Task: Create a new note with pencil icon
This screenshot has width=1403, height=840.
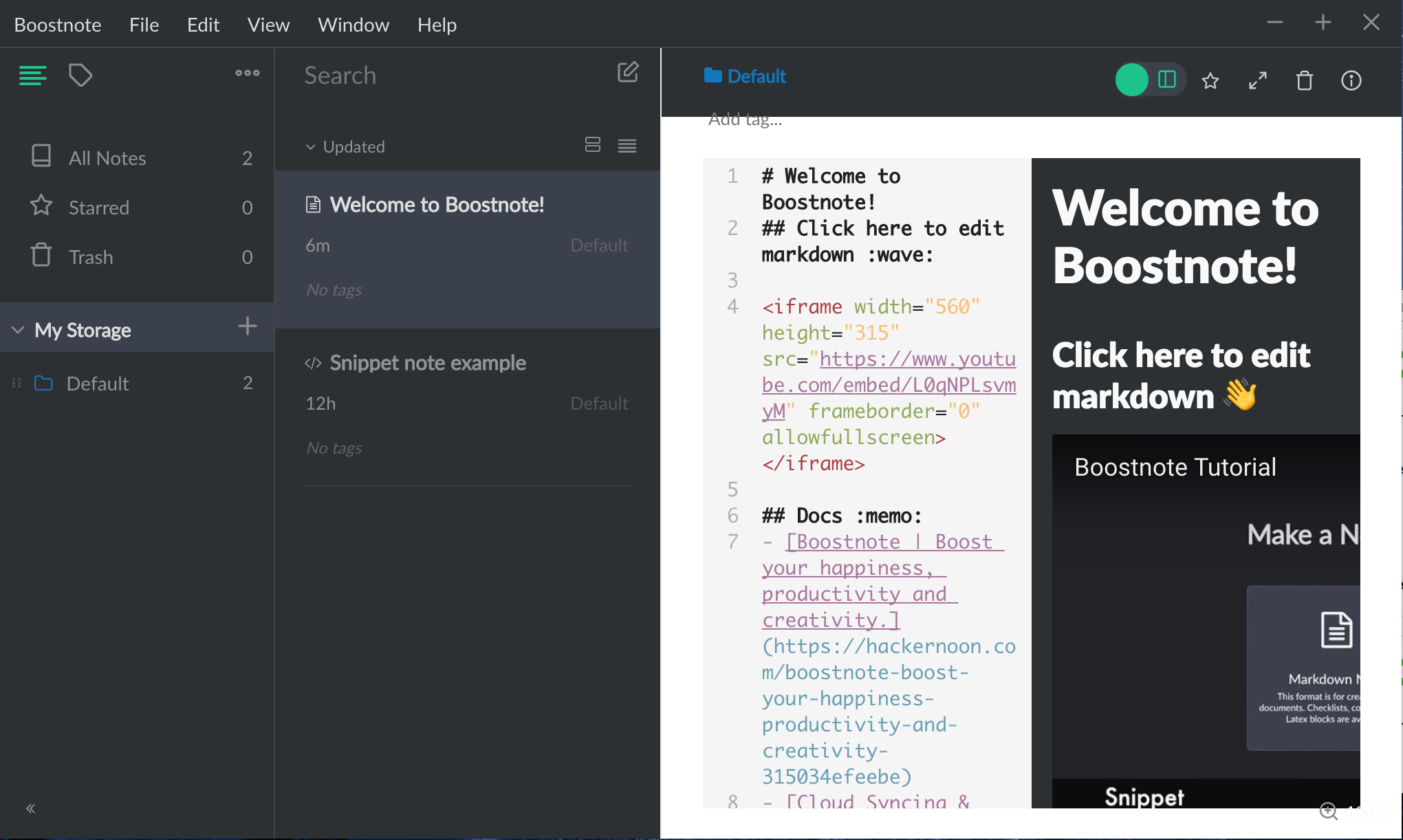Action: [x=627, y=73]
